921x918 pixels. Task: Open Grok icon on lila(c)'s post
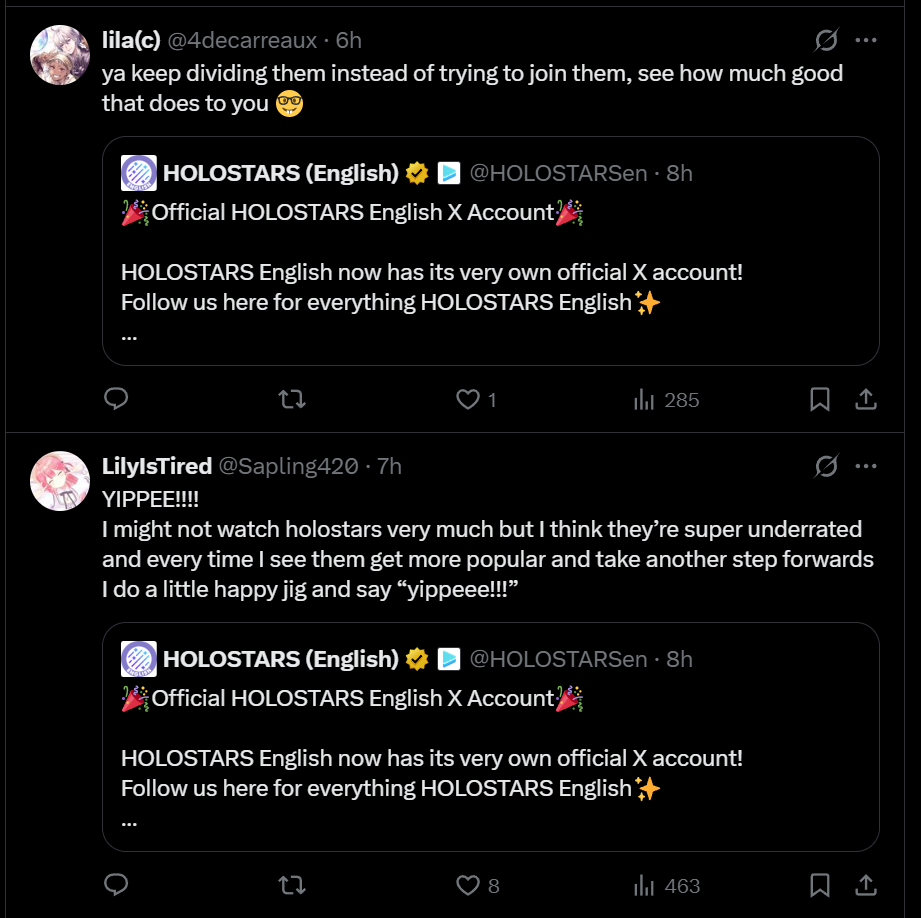(x=826, y=41)
